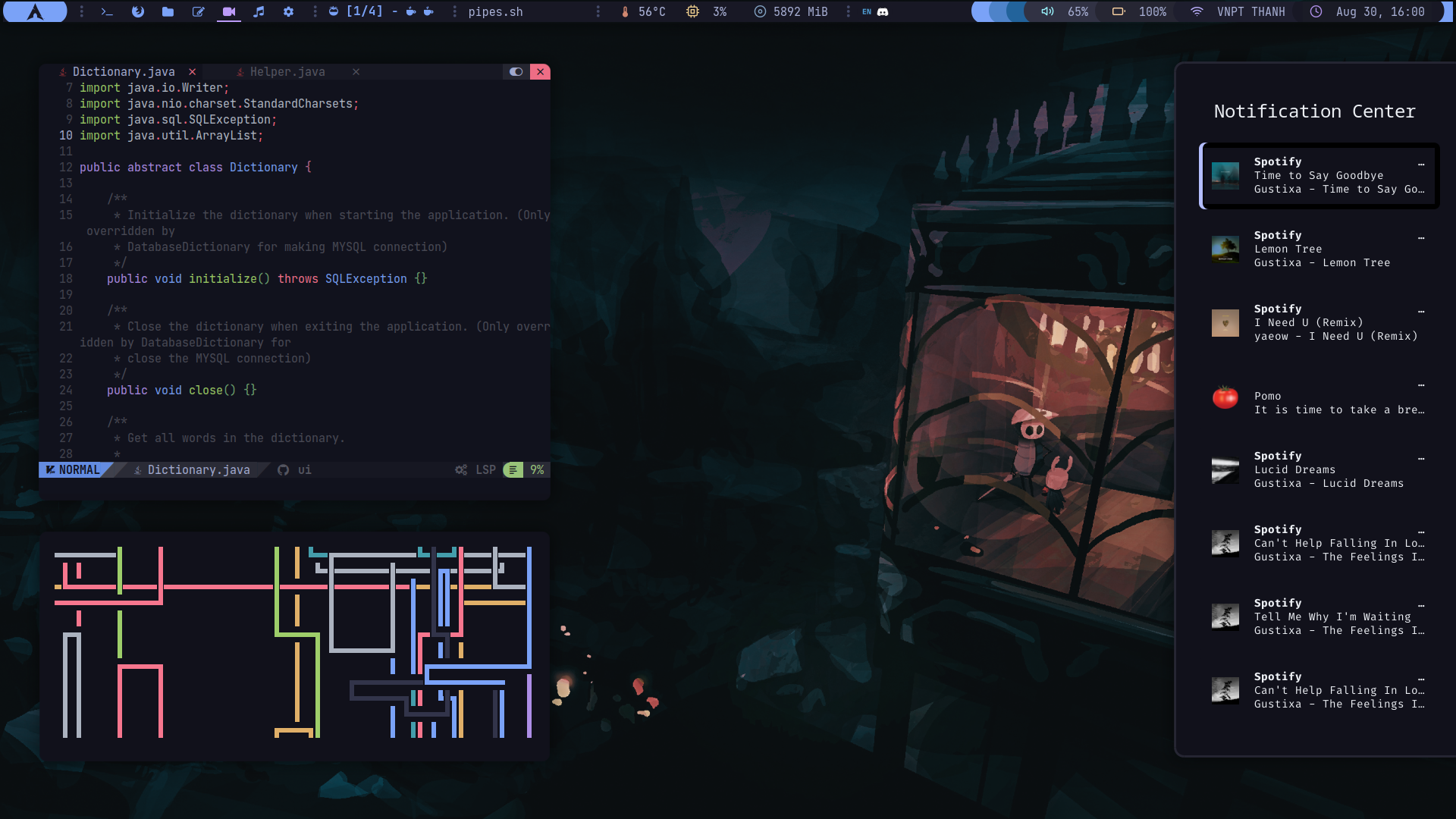Open the Arch Linux launcher menu
This screenshot has height=819, width=1456.
(35, 11)
